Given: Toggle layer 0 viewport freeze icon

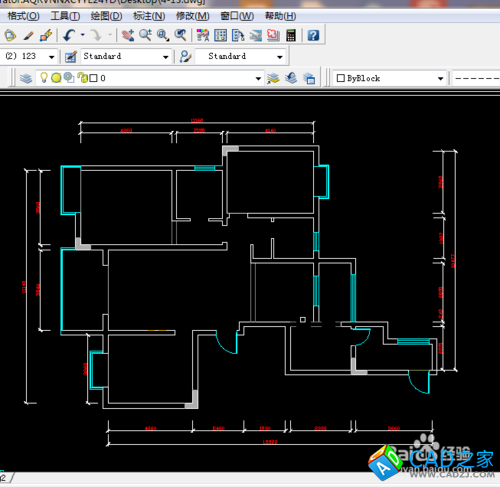Looking at the screenshot, I should (x=69, y=78).
